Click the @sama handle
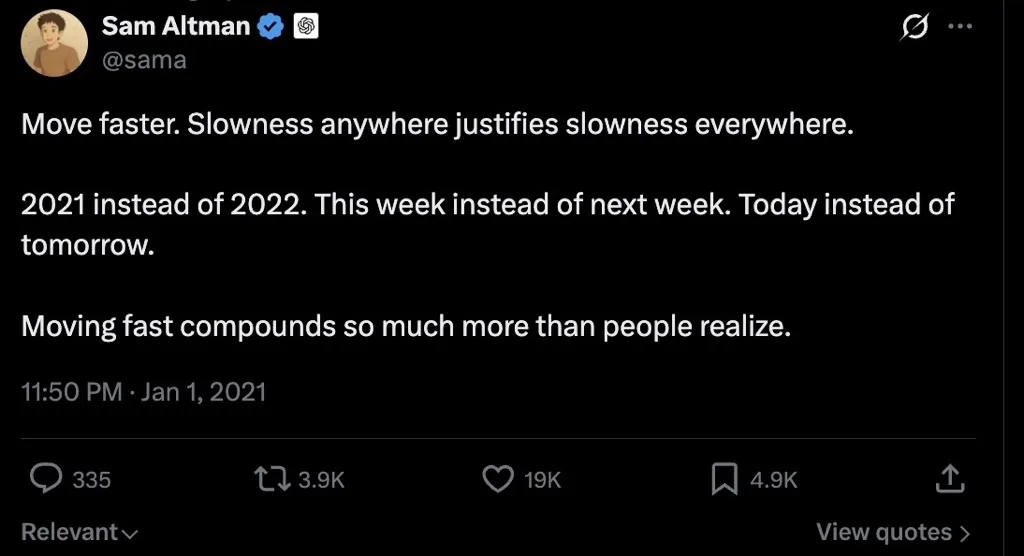Screen dimensions: 1024x556 tap(144, 60)
